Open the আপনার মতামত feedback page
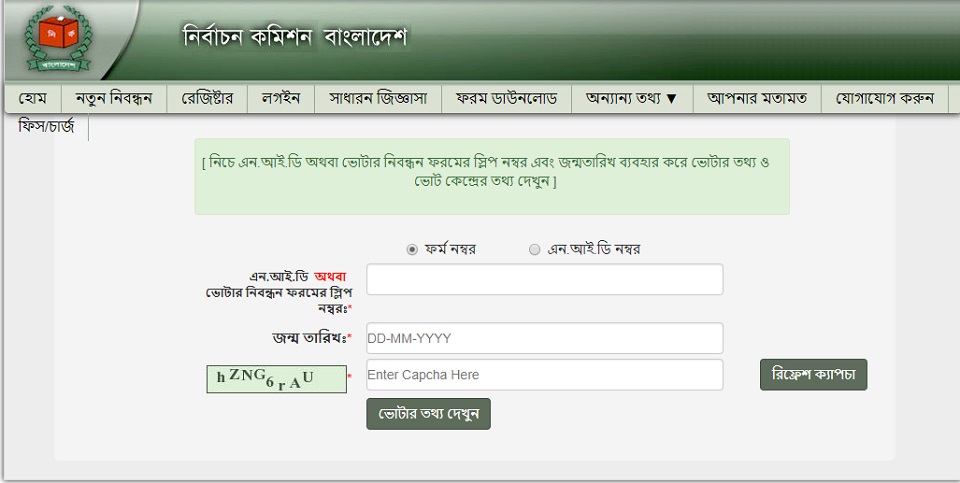This screenshot has width=960, height=483. click(x=756, y=98)
